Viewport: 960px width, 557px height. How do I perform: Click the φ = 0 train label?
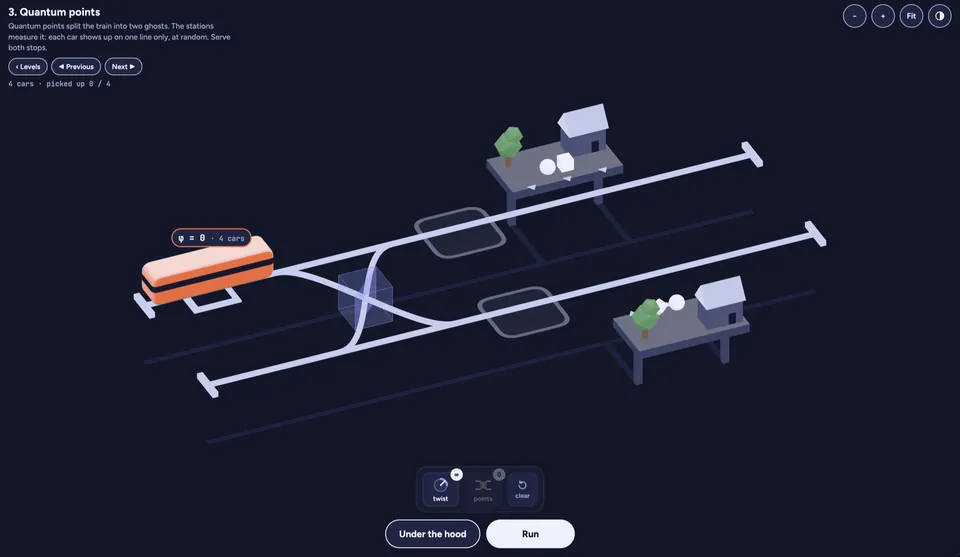click(211, 238)
